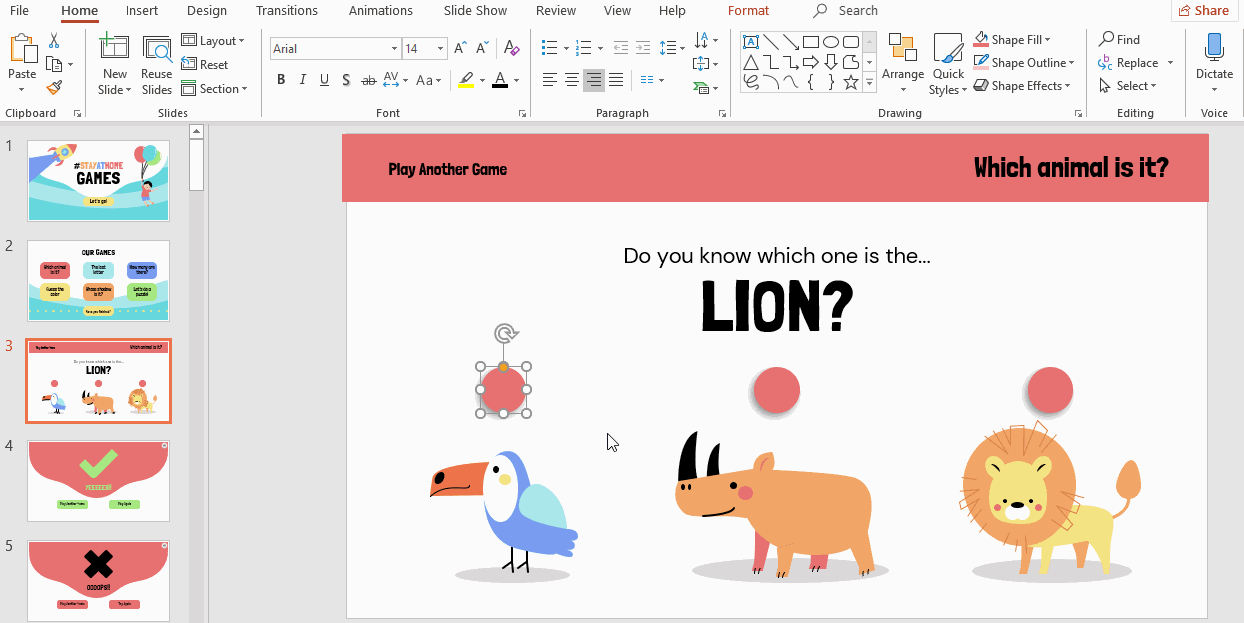Viewport: 1244px width, 623px height.
Task: Open the File menu
Action: [x=19, y=11]
